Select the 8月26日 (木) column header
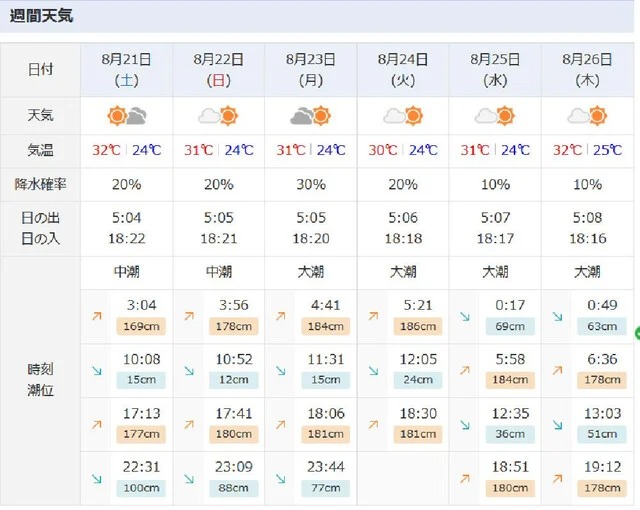 586,69
